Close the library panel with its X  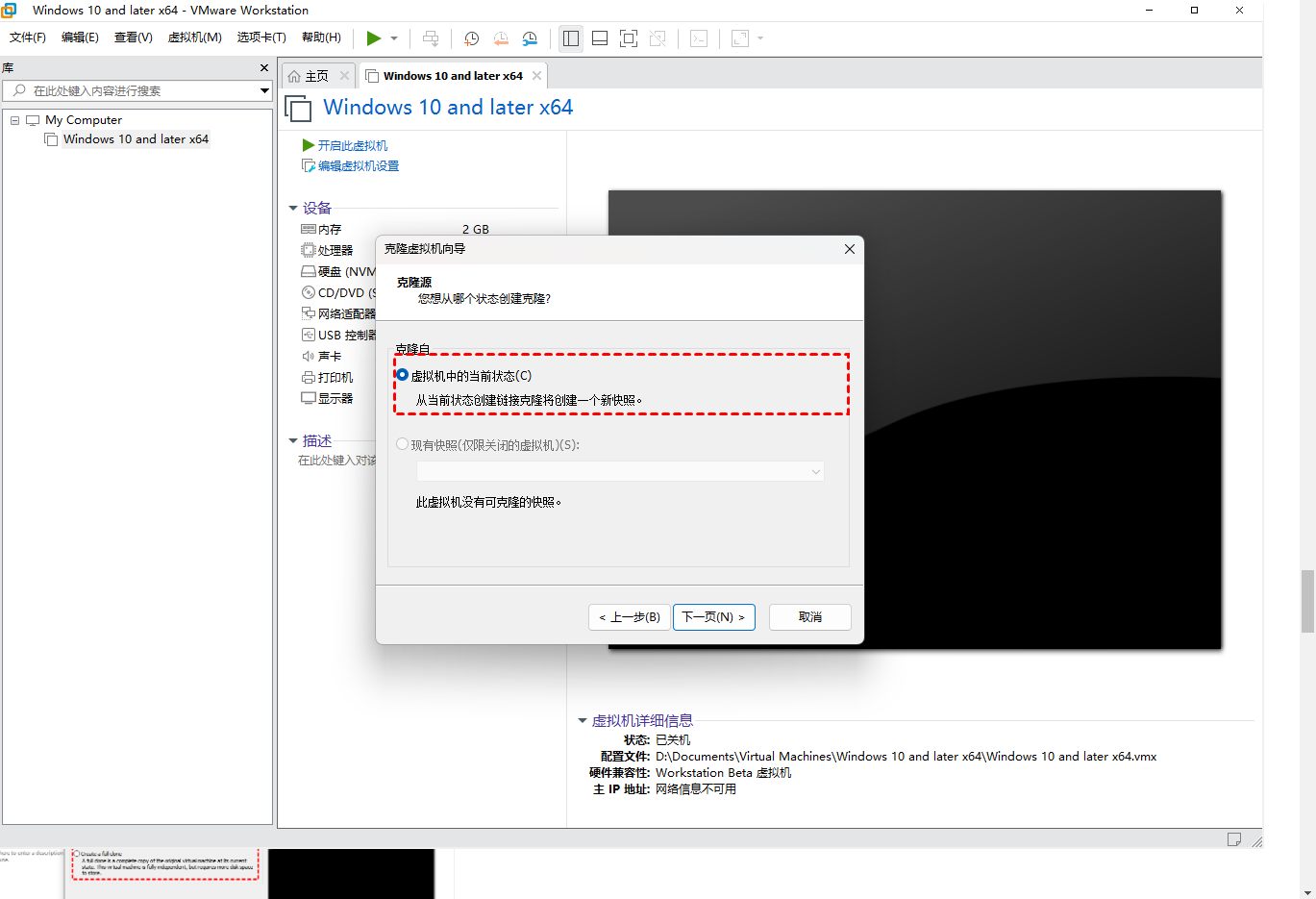[264, 68]
